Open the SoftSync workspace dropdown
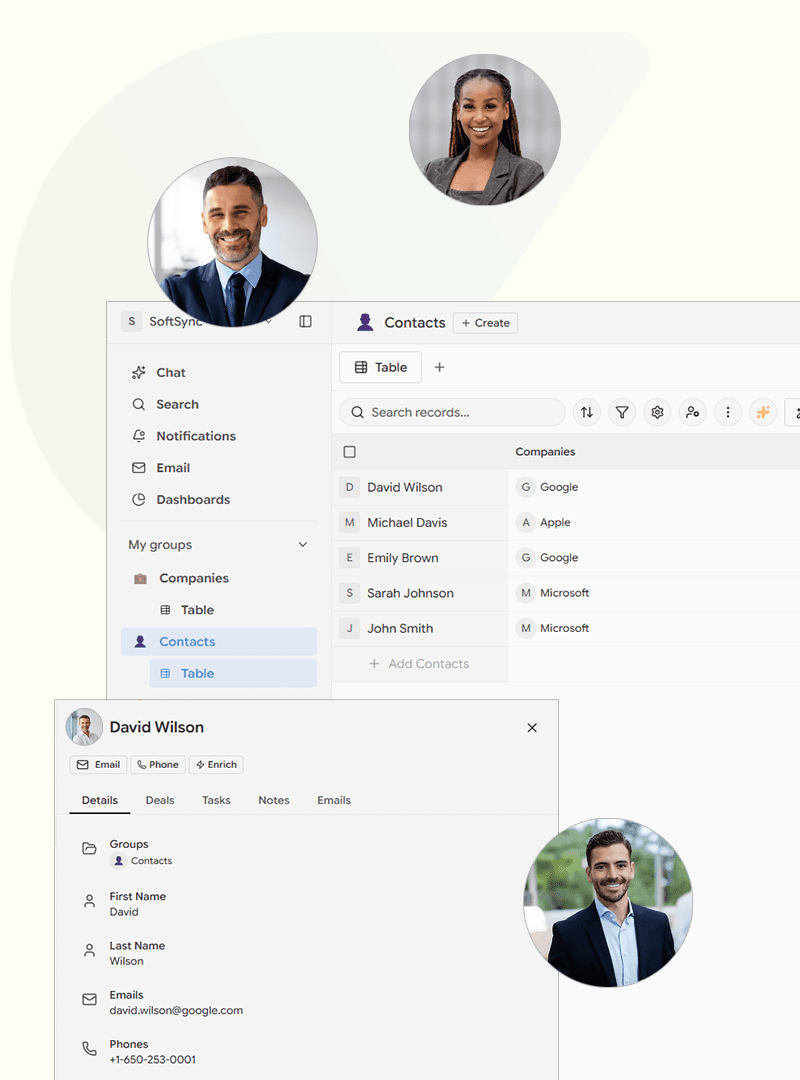 click(x=268, y=322)
